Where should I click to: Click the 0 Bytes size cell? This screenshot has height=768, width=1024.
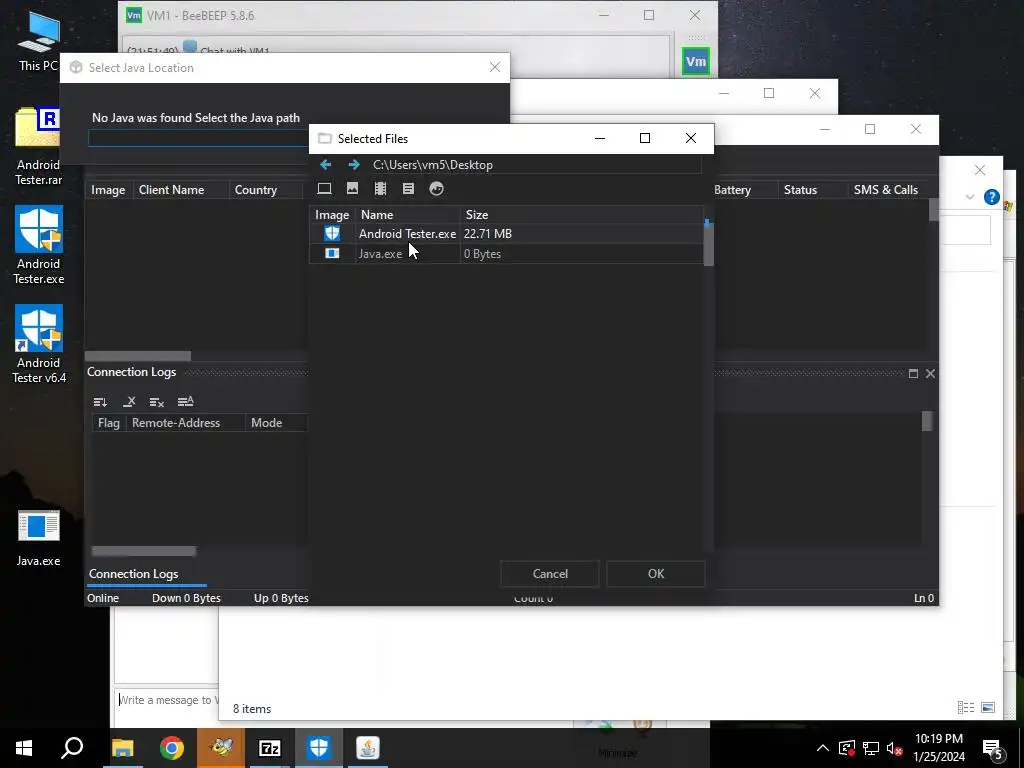pos(482,254)
